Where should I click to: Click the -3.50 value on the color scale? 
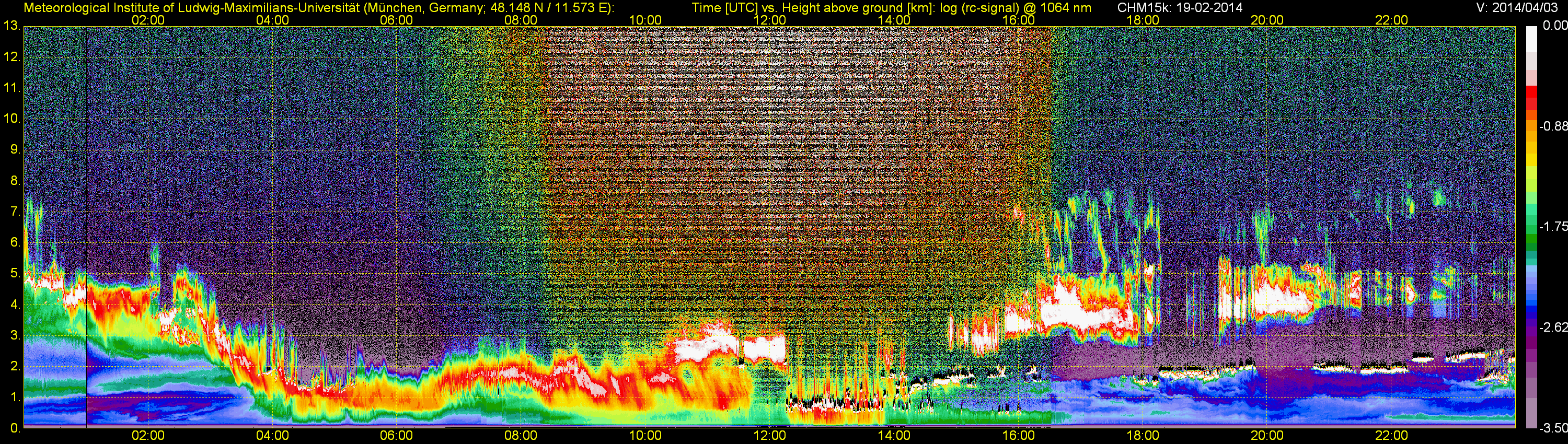click(x=1553, y=428)
